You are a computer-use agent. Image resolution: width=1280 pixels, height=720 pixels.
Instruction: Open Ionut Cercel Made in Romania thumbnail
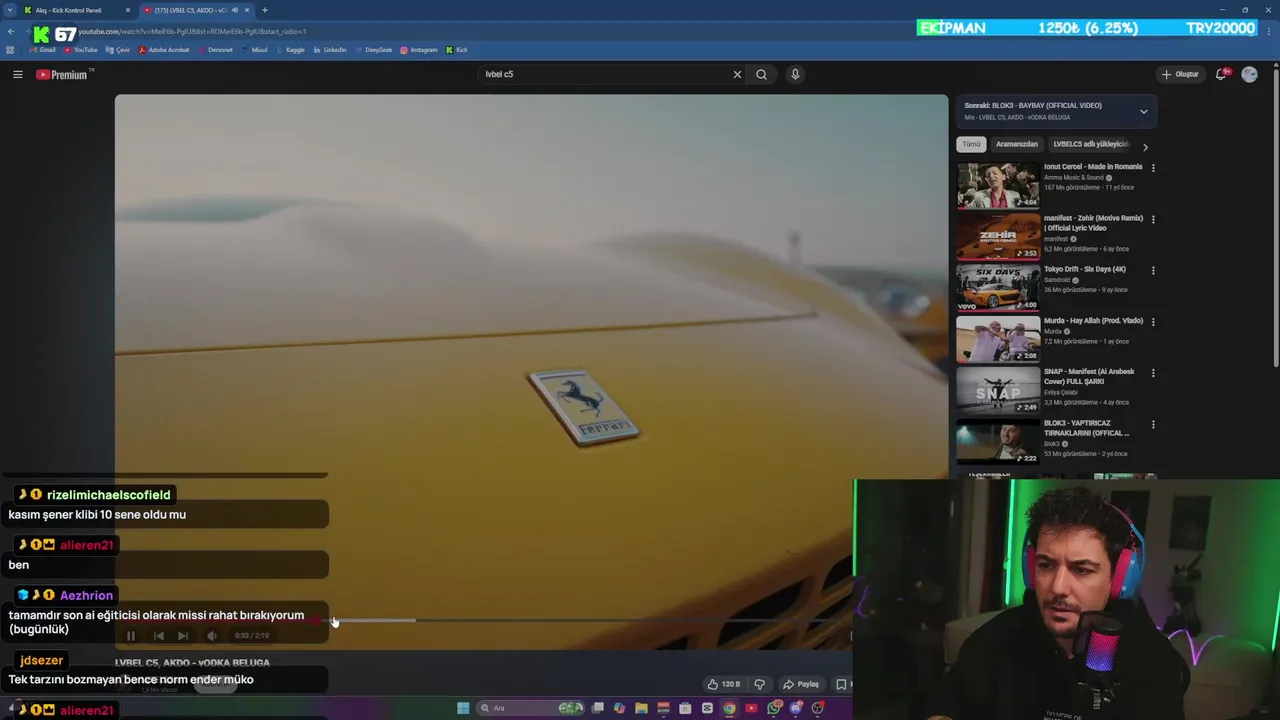pyautogui.click(x=998, y=185)
